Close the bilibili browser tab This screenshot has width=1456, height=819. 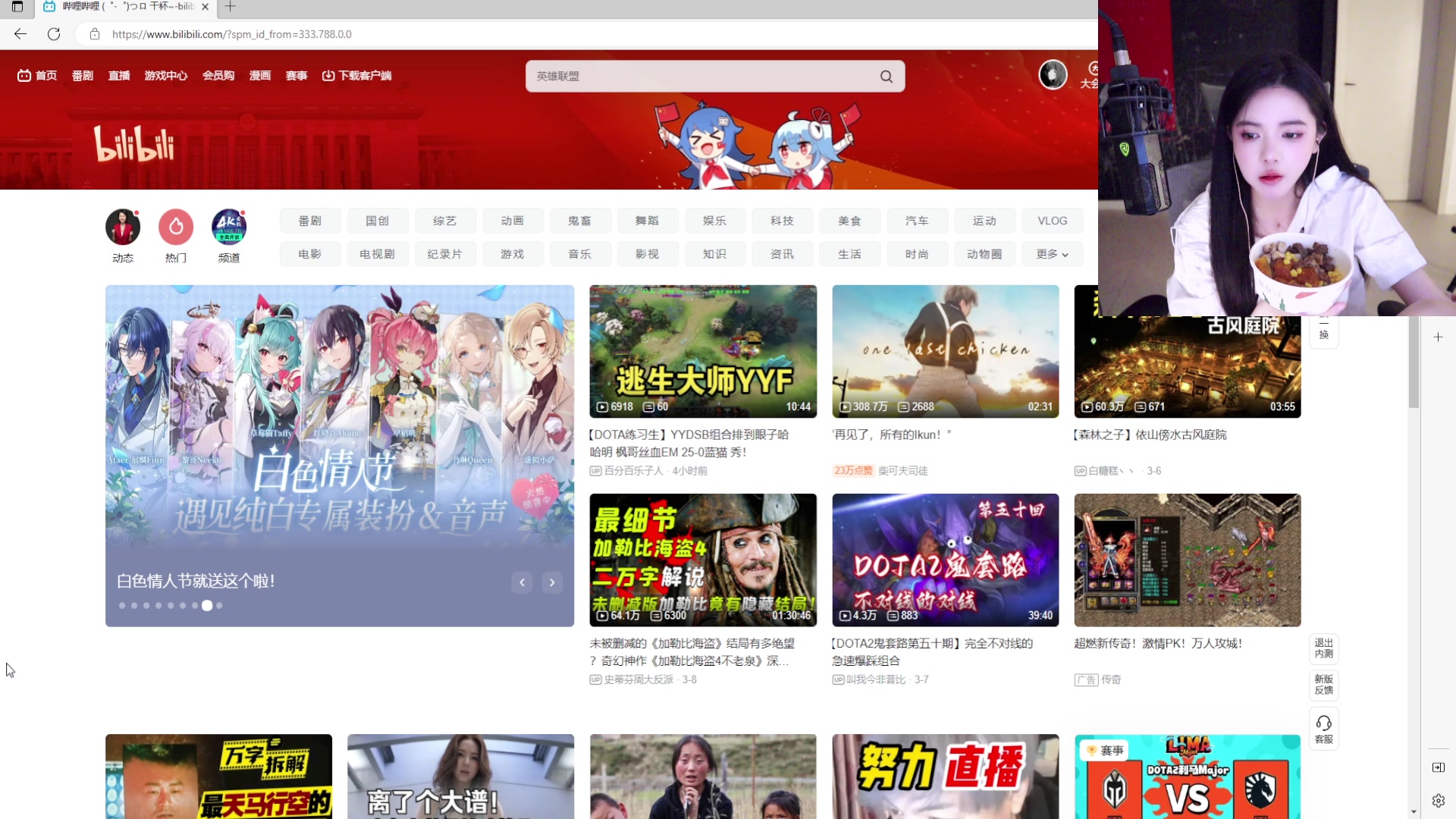pyautogui.click(x=205, y=7)
